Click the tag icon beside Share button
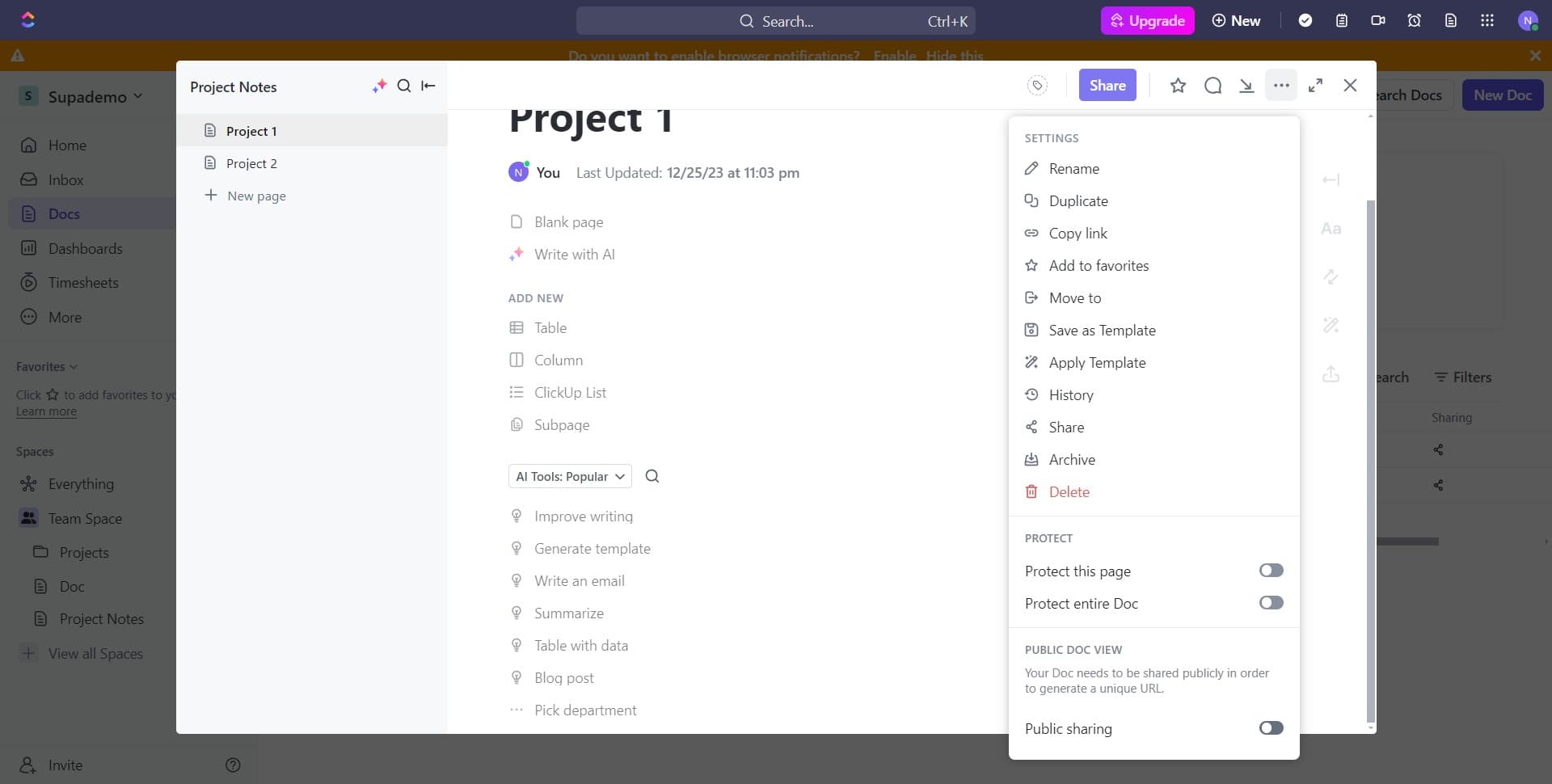Viewport: 1552px width, 784px height. point(1037,86)
